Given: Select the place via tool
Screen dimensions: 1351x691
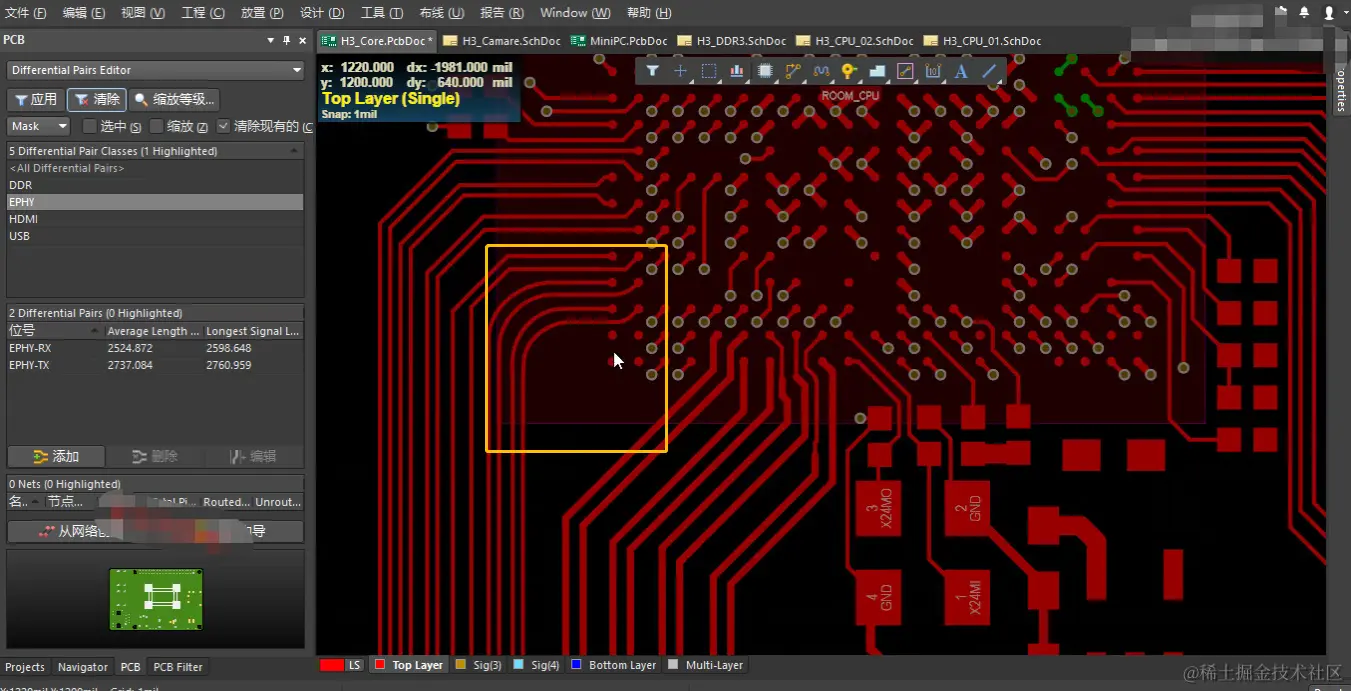Looking at the screenshot, I should (849, 71).
